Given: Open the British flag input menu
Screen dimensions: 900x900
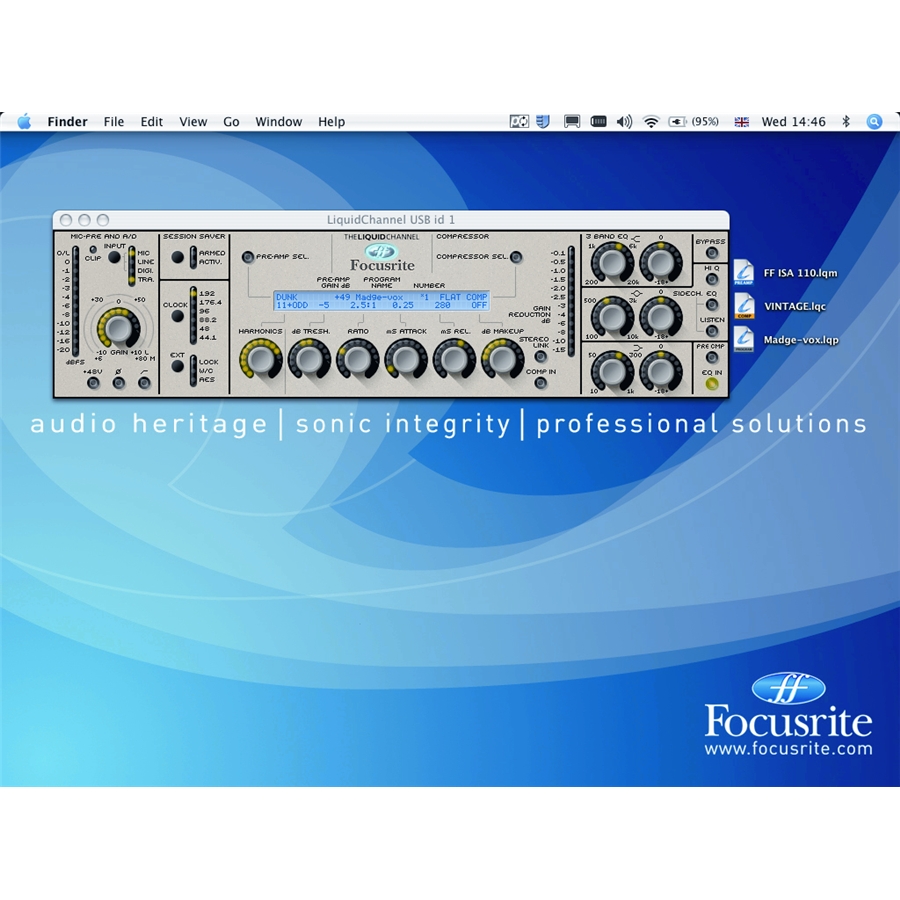Looking at the screenshot, I should click(x=742, y=122).
